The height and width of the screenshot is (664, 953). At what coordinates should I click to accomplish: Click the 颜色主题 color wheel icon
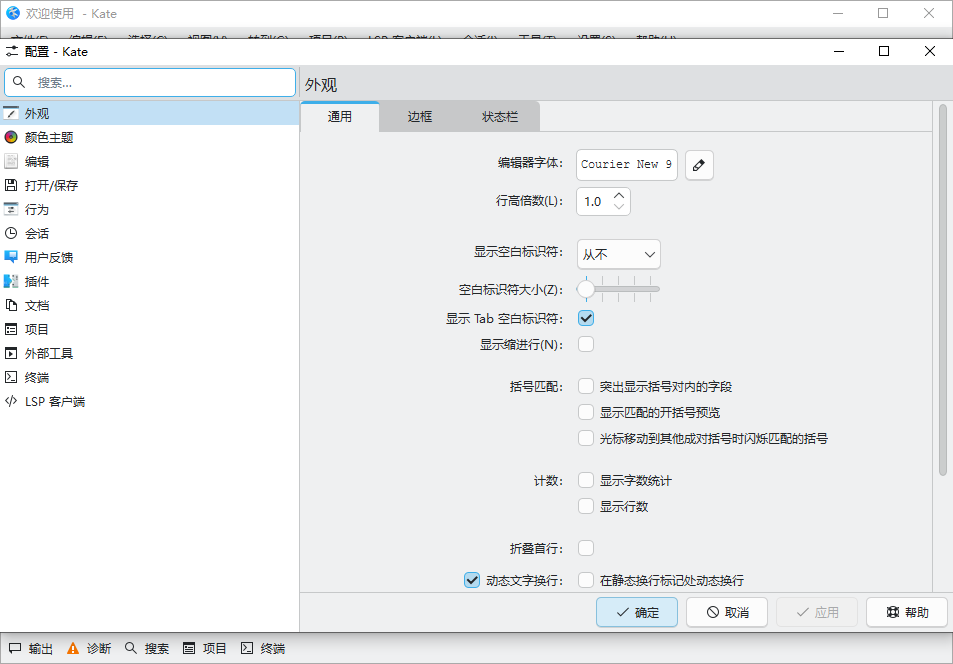(x=11, y=138)
